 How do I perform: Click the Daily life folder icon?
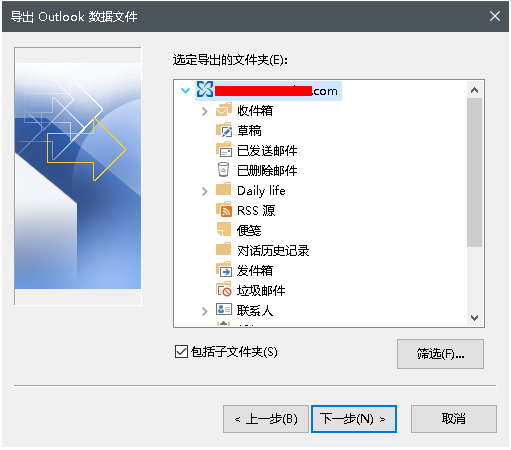pyautogui.click(x=223, y=189)
